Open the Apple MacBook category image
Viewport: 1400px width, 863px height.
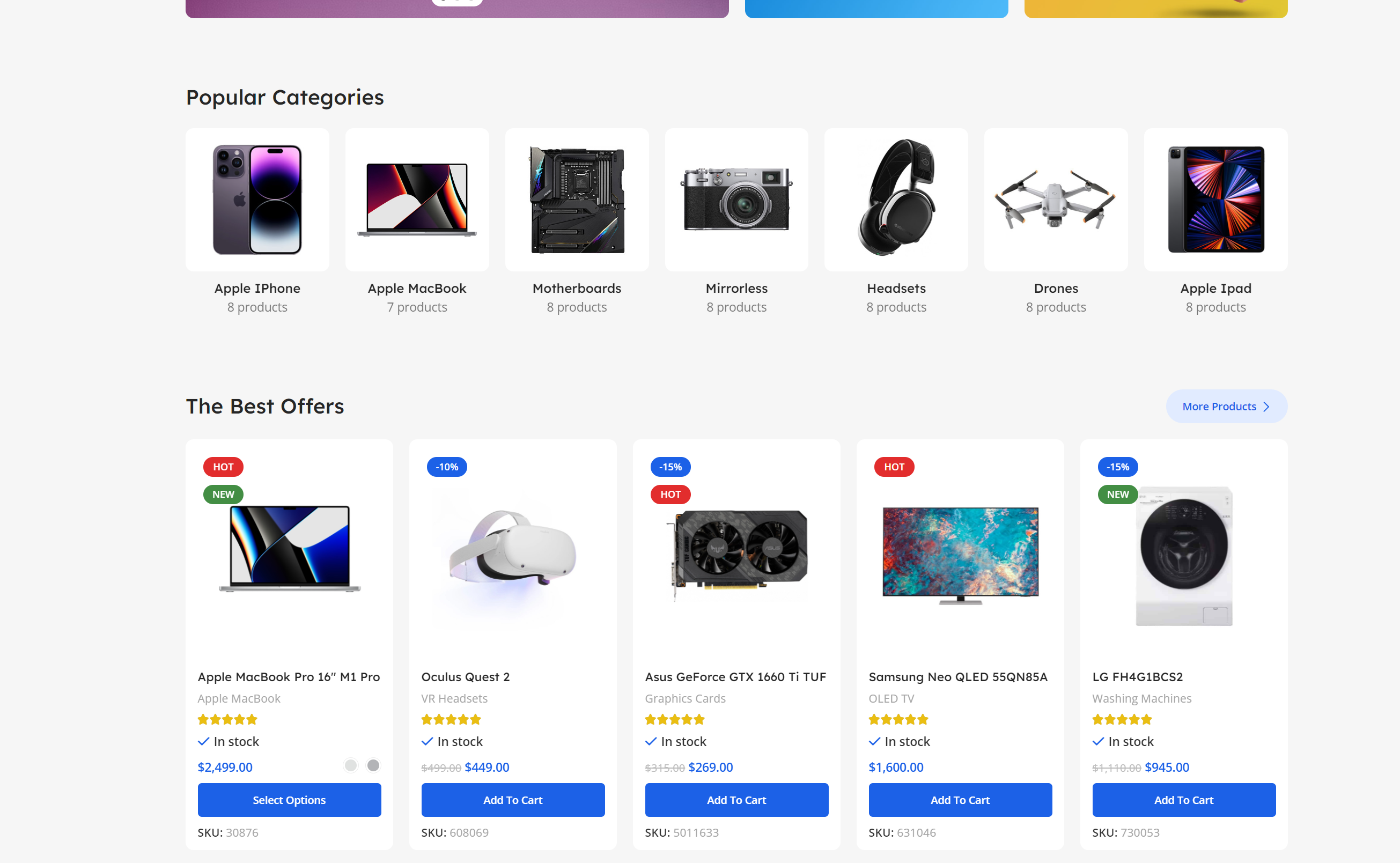tap(417, 199)
